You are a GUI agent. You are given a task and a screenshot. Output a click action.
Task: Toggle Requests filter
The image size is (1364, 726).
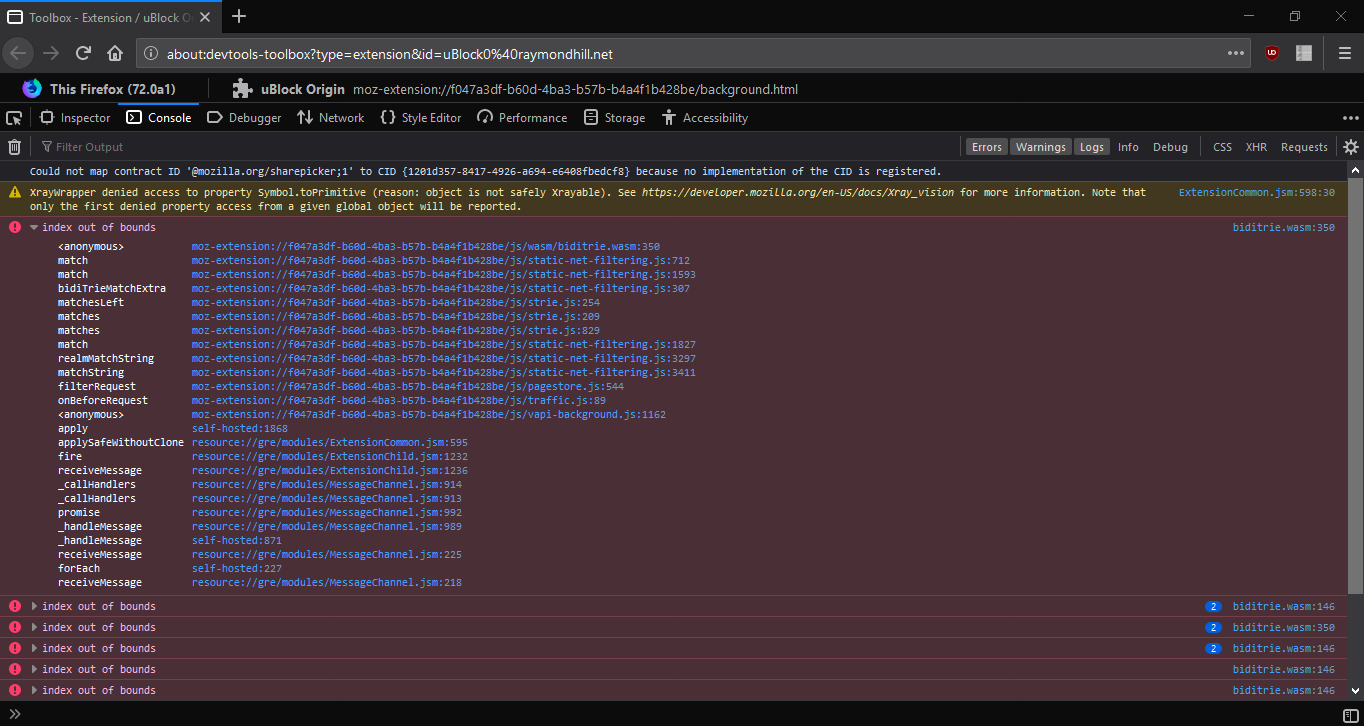coord(1304,147)
